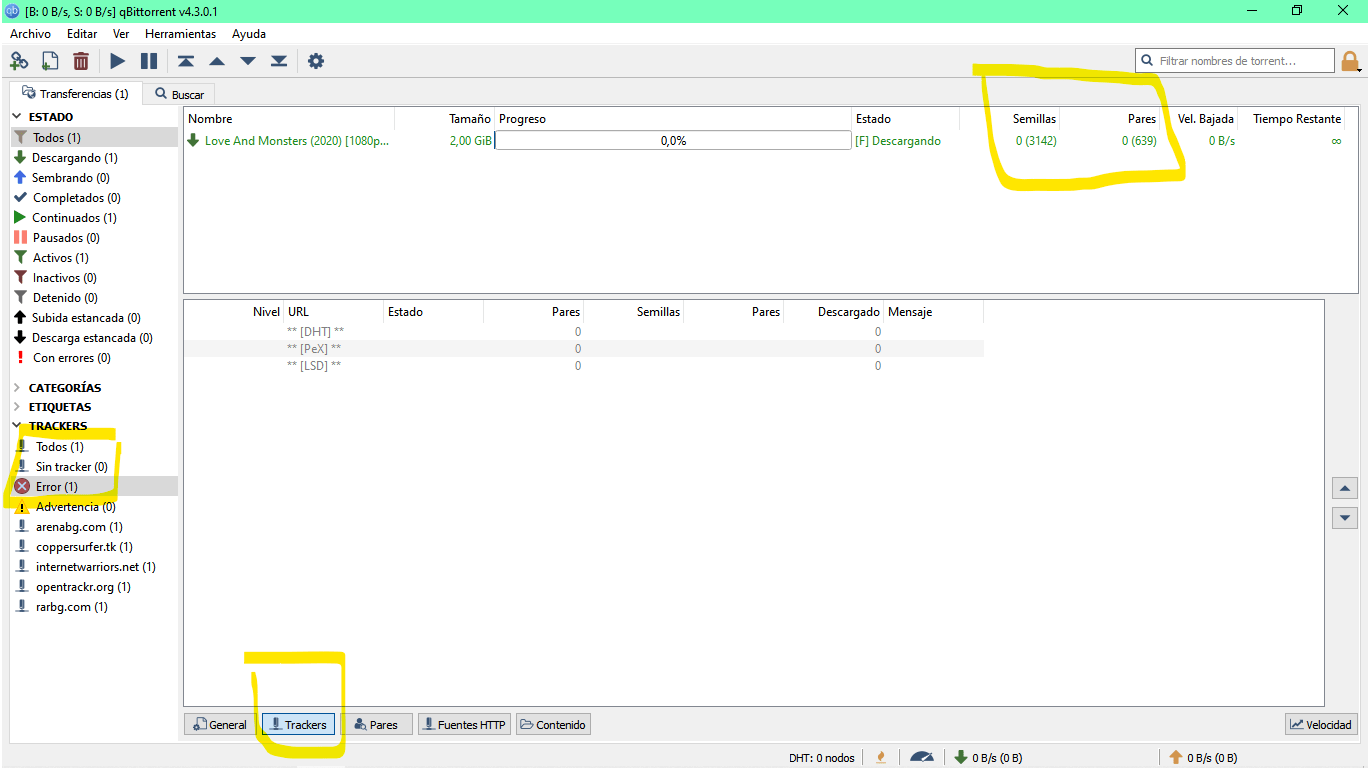The height and width of the screenshot is (768, 1368).
Task: Click the green download speed indicator in status bar
Action: (x=989, y=757)
